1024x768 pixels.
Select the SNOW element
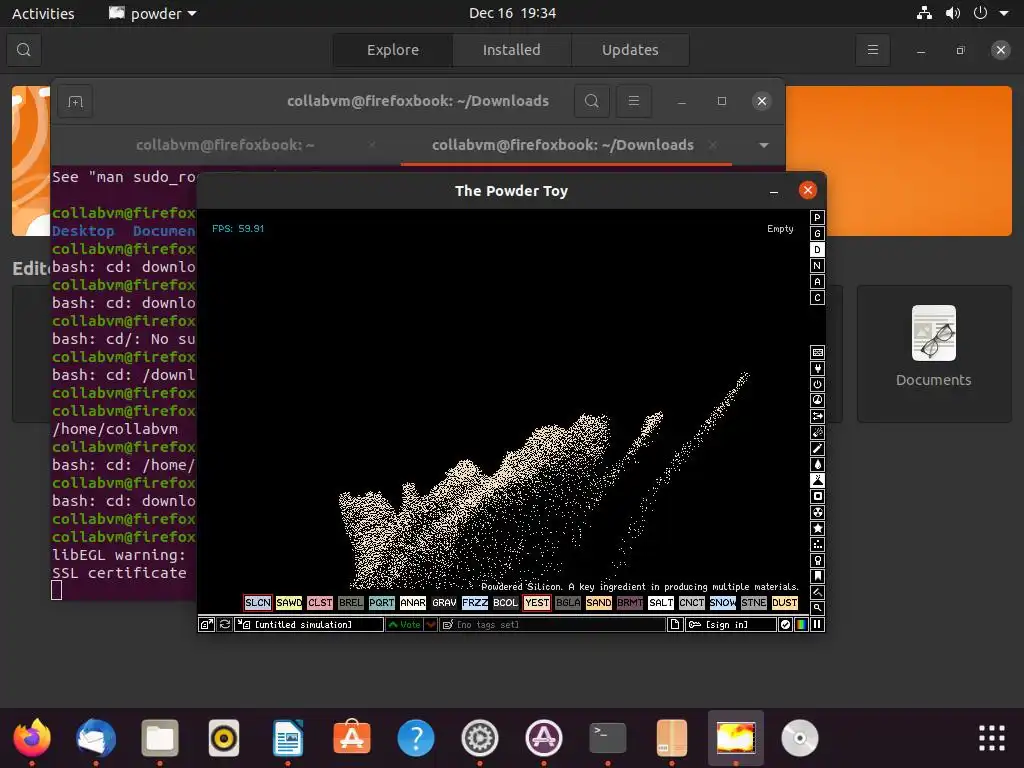point(723,603)
